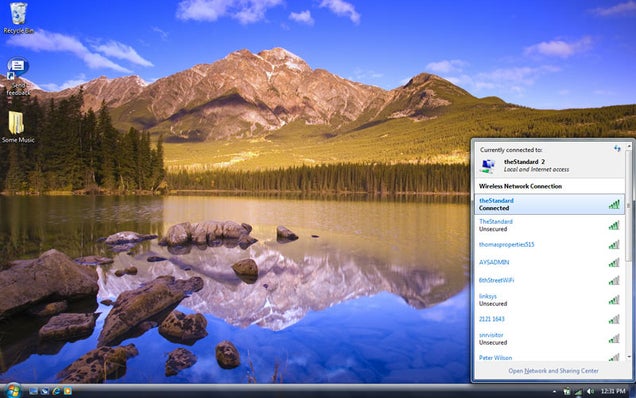Image resolution: width=636 pixels, height=398 pixels.
Task: Click the wireless network tray icon
Action: 578,392
